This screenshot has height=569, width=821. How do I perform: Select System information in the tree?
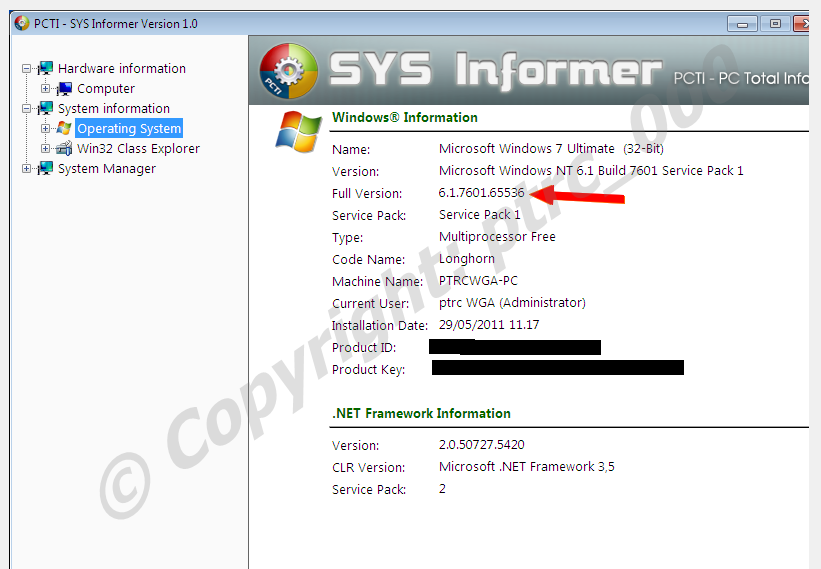114,108
